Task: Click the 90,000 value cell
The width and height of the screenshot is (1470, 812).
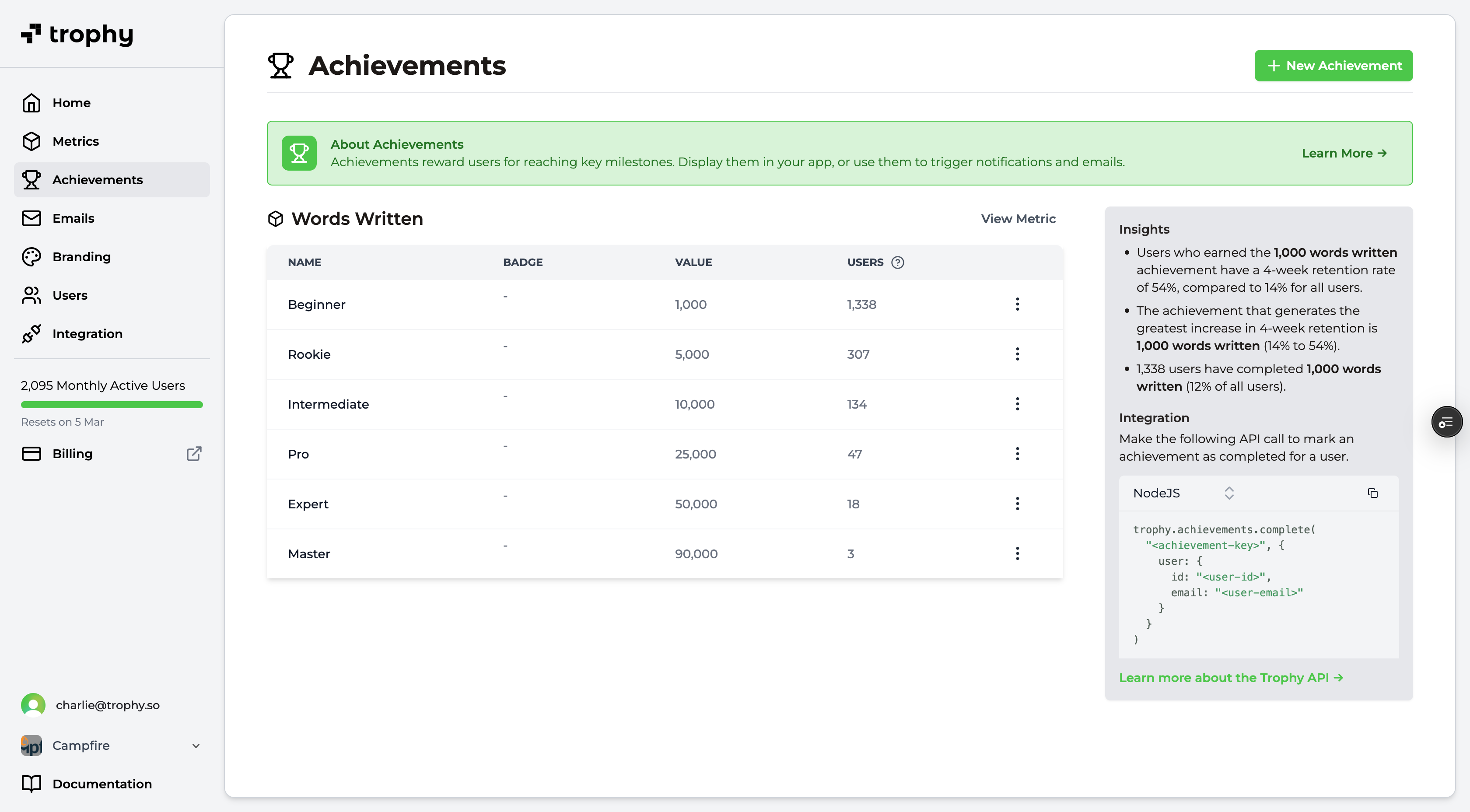Action: [x=696, y=553]
